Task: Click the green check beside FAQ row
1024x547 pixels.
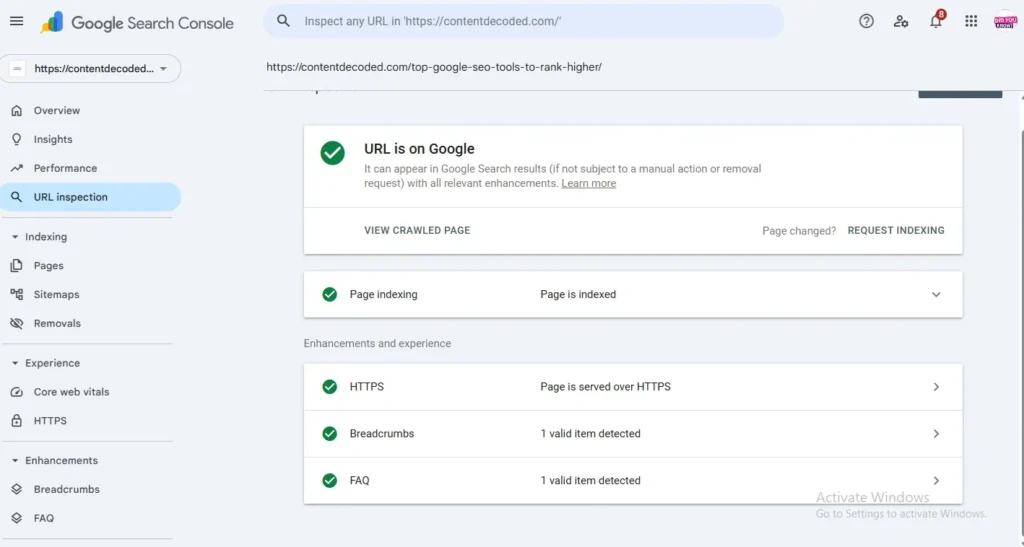Action: pos(330,480)
